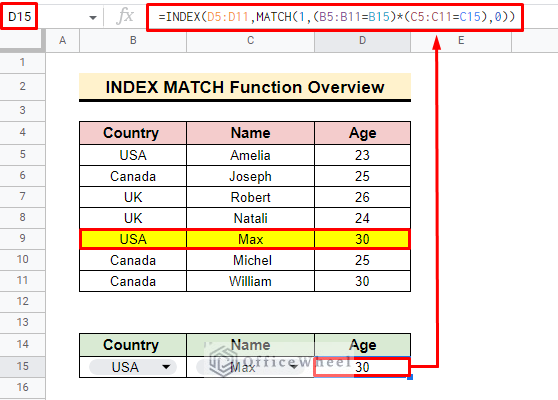Click UK in Robert's row

coord(133,197)
